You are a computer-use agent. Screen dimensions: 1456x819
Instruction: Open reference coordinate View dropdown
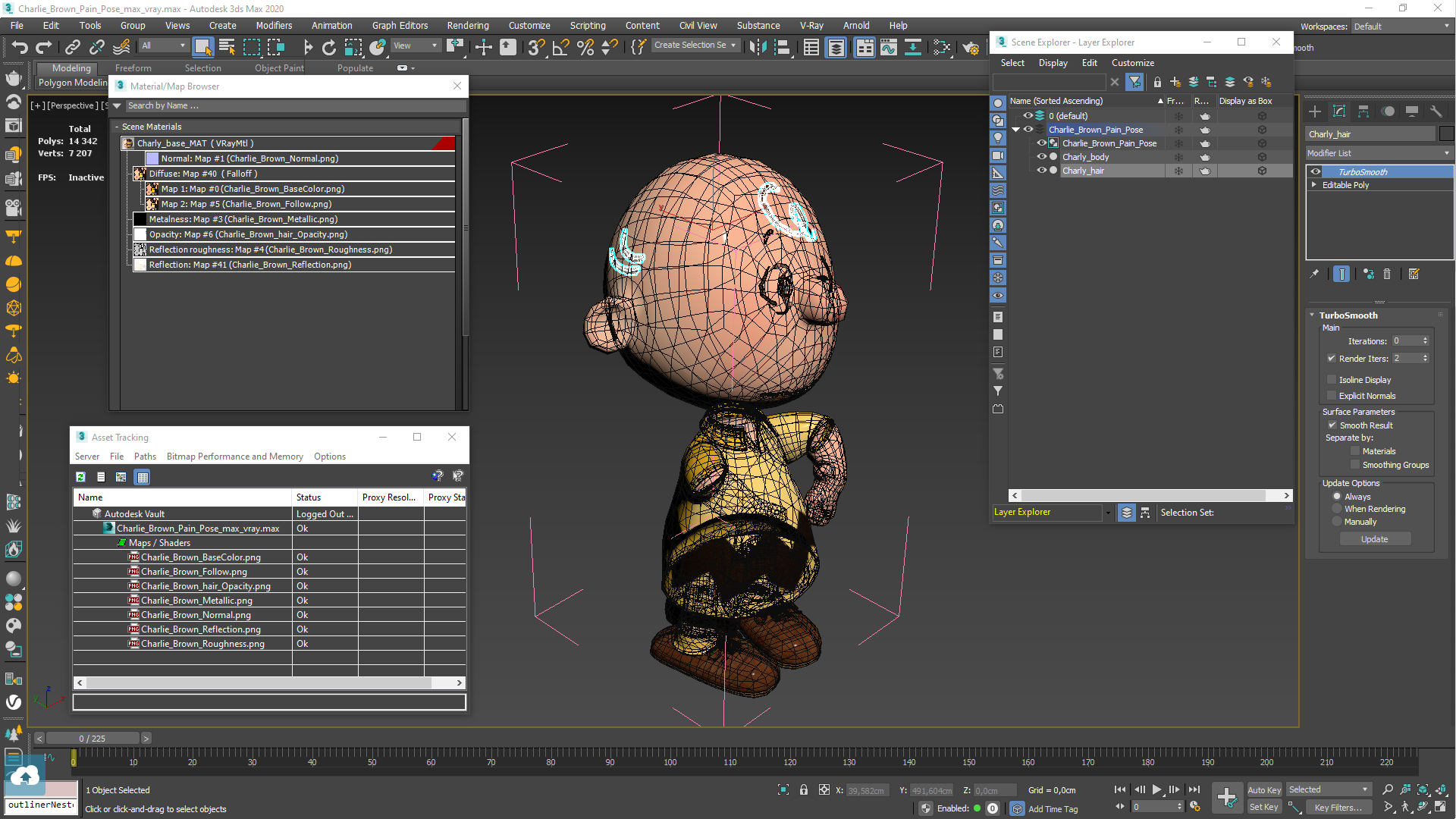click(416, 45)
